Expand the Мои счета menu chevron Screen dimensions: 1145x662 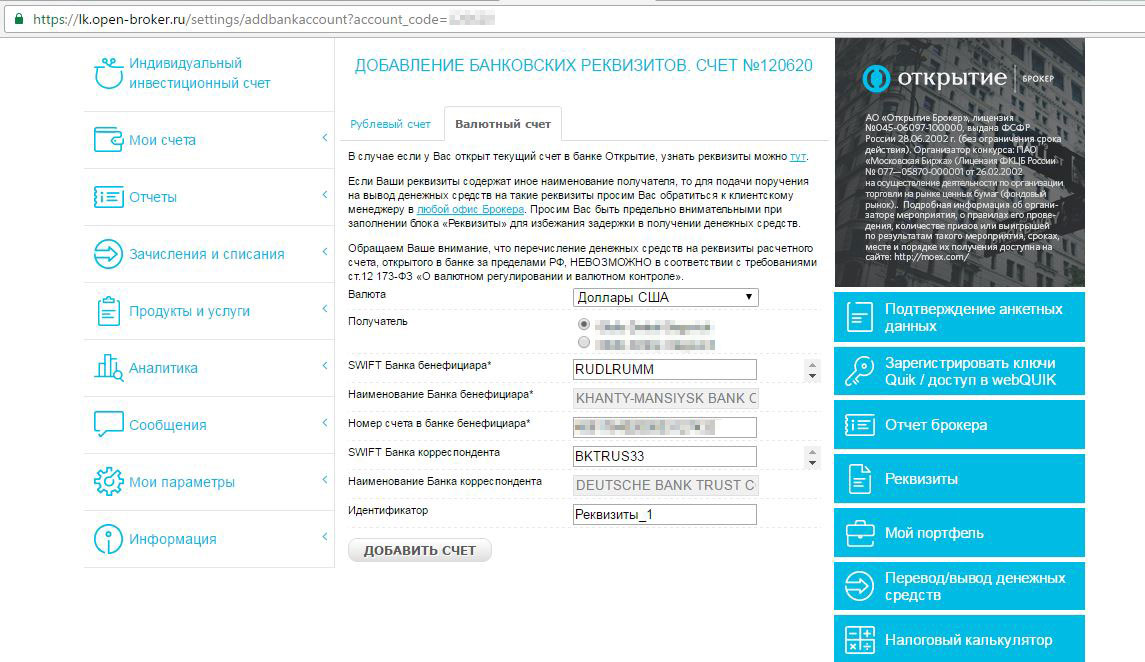tap(325, 137)
